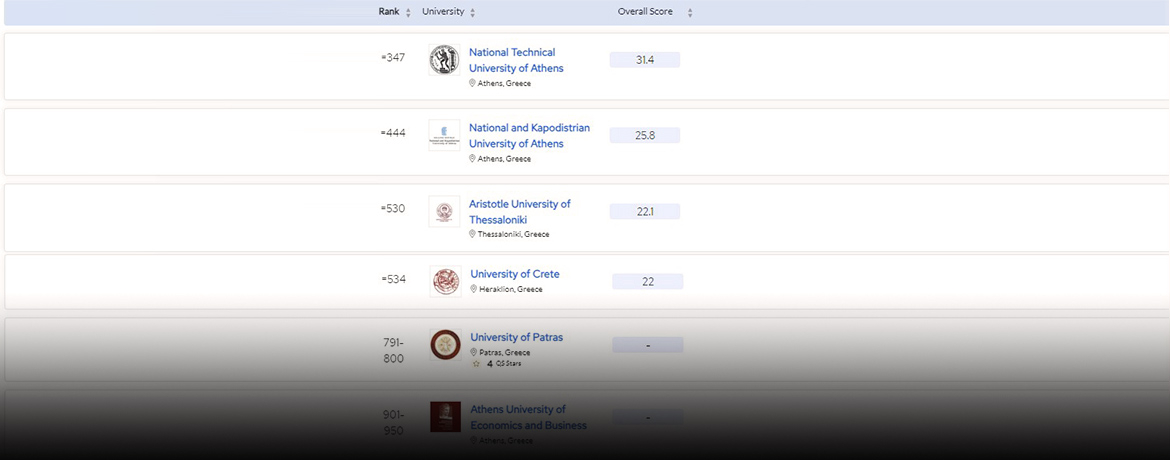Click the 25.8 overall score cell
The height and width of the screenshot is (460, 1170).
click(x=645, y=135)
